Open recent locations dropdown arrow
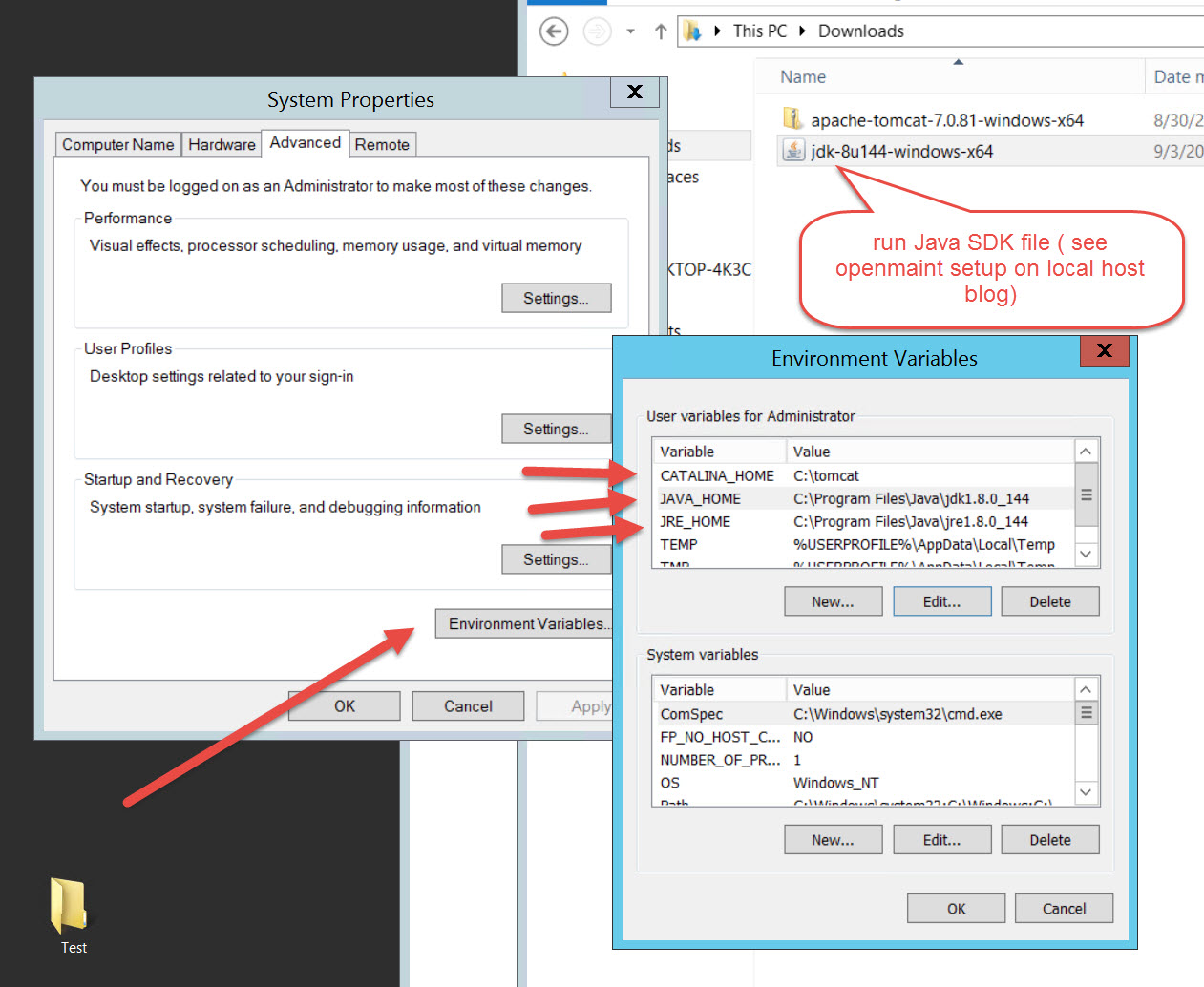This screenshot has height=987, width=1204. tap(630, 31)
